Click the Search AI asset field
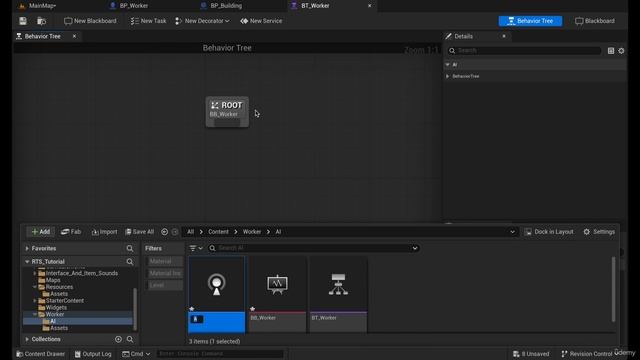Viewport: 640px width, 360px height. click(313, 248)
